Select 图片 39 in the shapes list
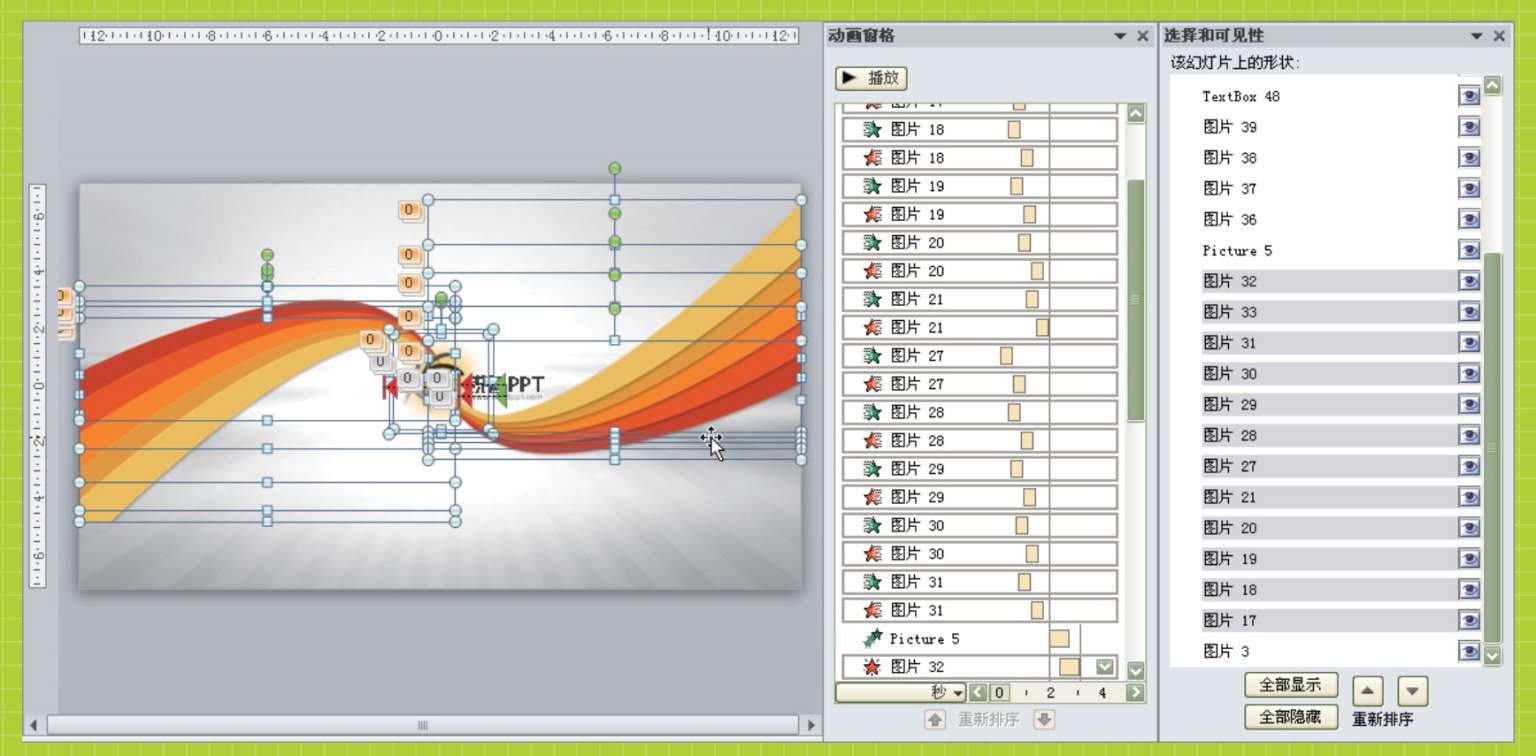 (1230, 127)
